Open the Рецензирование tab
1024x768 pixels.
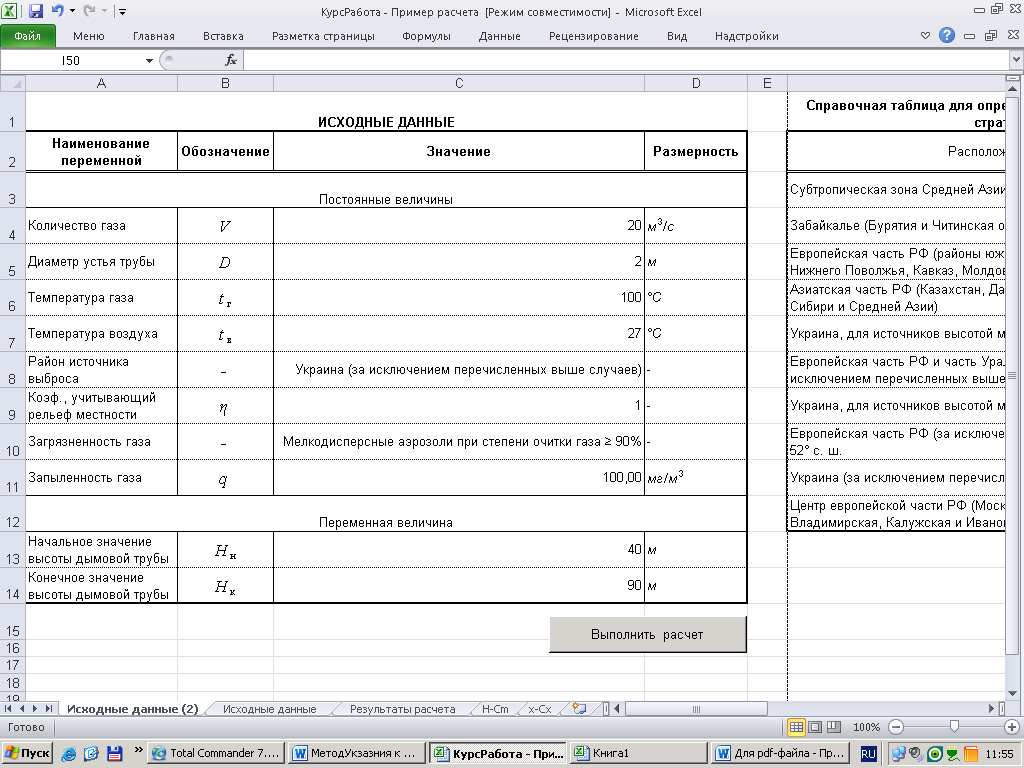coord(593,36)
